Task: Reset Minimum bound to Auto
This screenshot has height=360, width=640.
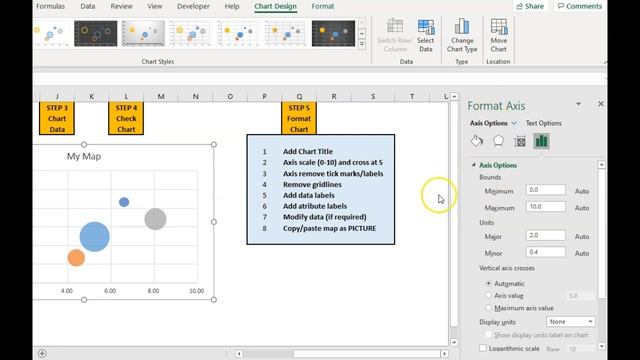Action: (x=582, y=191)
